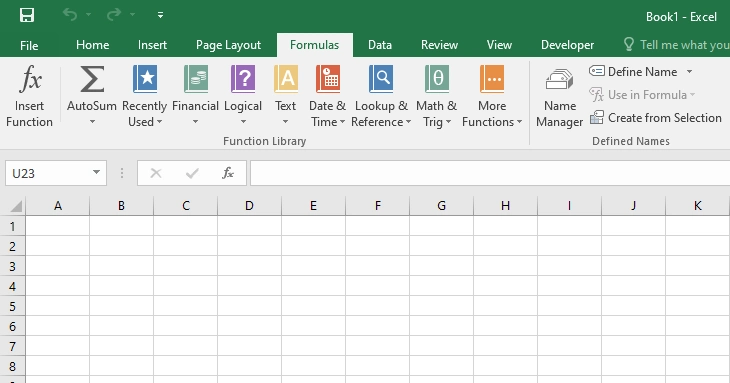Select row 8 header
The image size is (730, 383).
pyautogui.click(x=13, y=366)
